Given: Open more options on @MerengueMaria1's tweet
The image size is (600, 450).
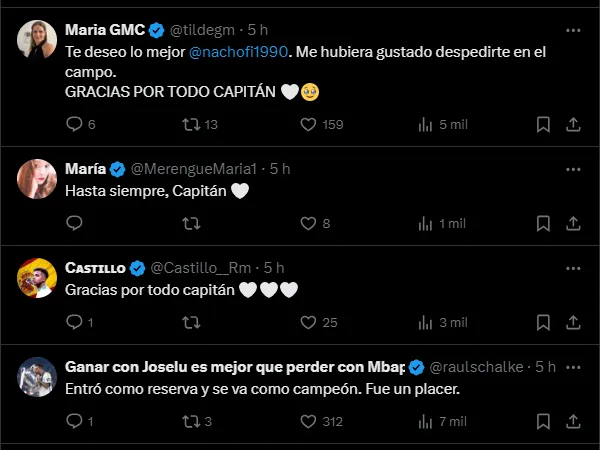Looking at the screenshot, I should pos(573,169).
